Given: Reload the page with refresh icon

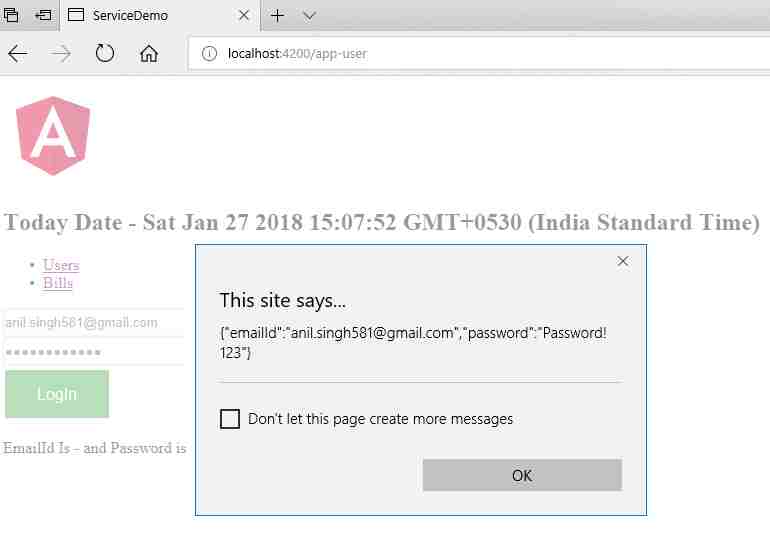Looking at the screenshot, I should (x=105, y=53).
